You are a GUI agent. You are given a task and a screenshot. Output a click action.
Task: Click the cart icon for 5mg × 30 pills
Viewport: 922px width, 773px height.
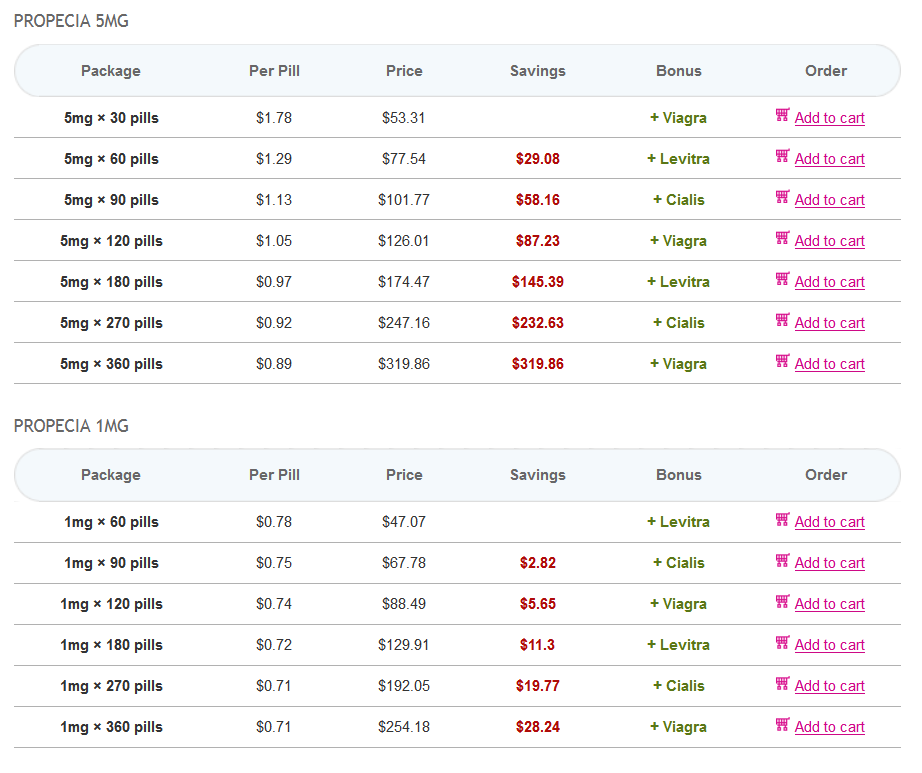[782, 116]
